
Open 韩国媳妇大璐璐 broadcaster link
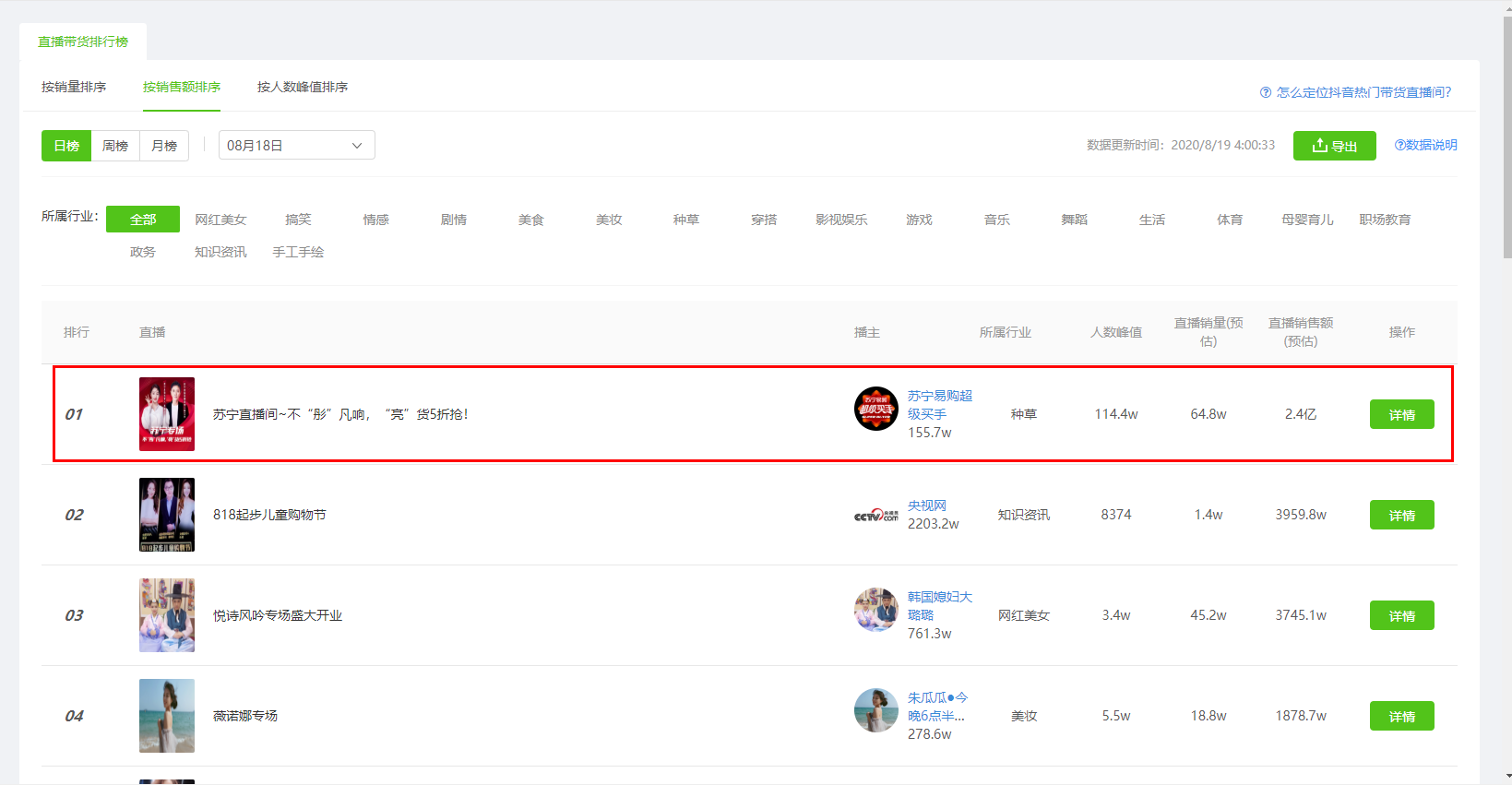point(940,606)
